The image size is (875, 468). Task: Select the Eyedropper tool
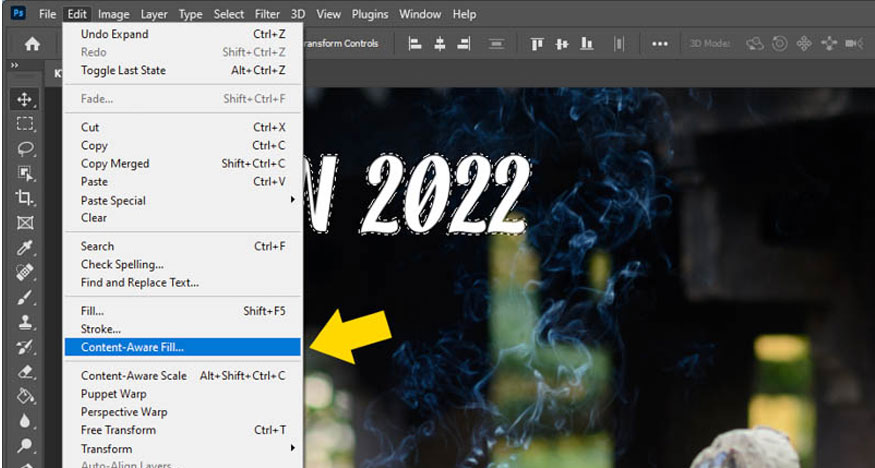pyautogui.click(x=25, y=248)
